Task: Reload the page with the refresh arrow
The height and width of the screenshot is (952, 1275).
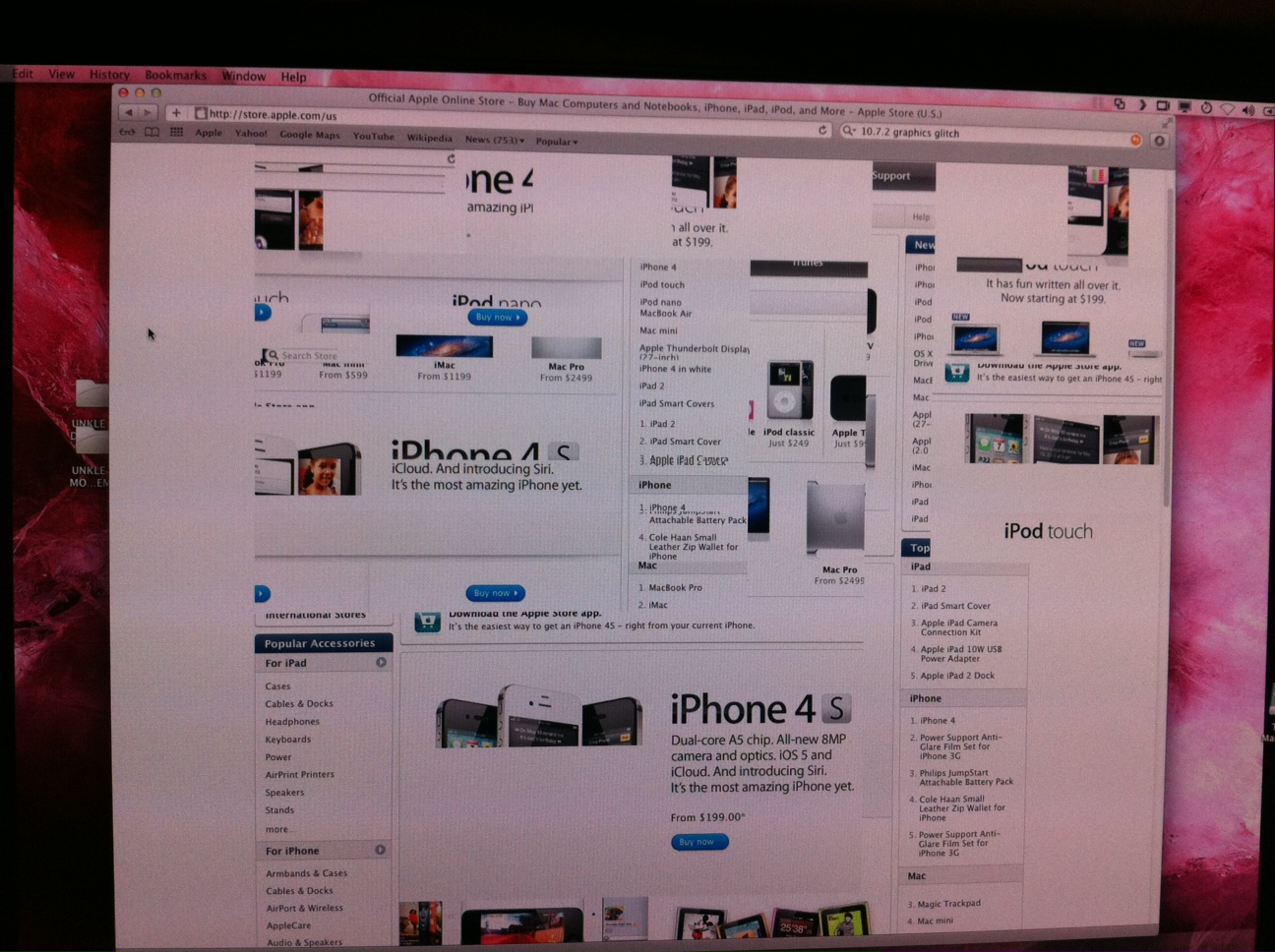Action: pos(822,130)
